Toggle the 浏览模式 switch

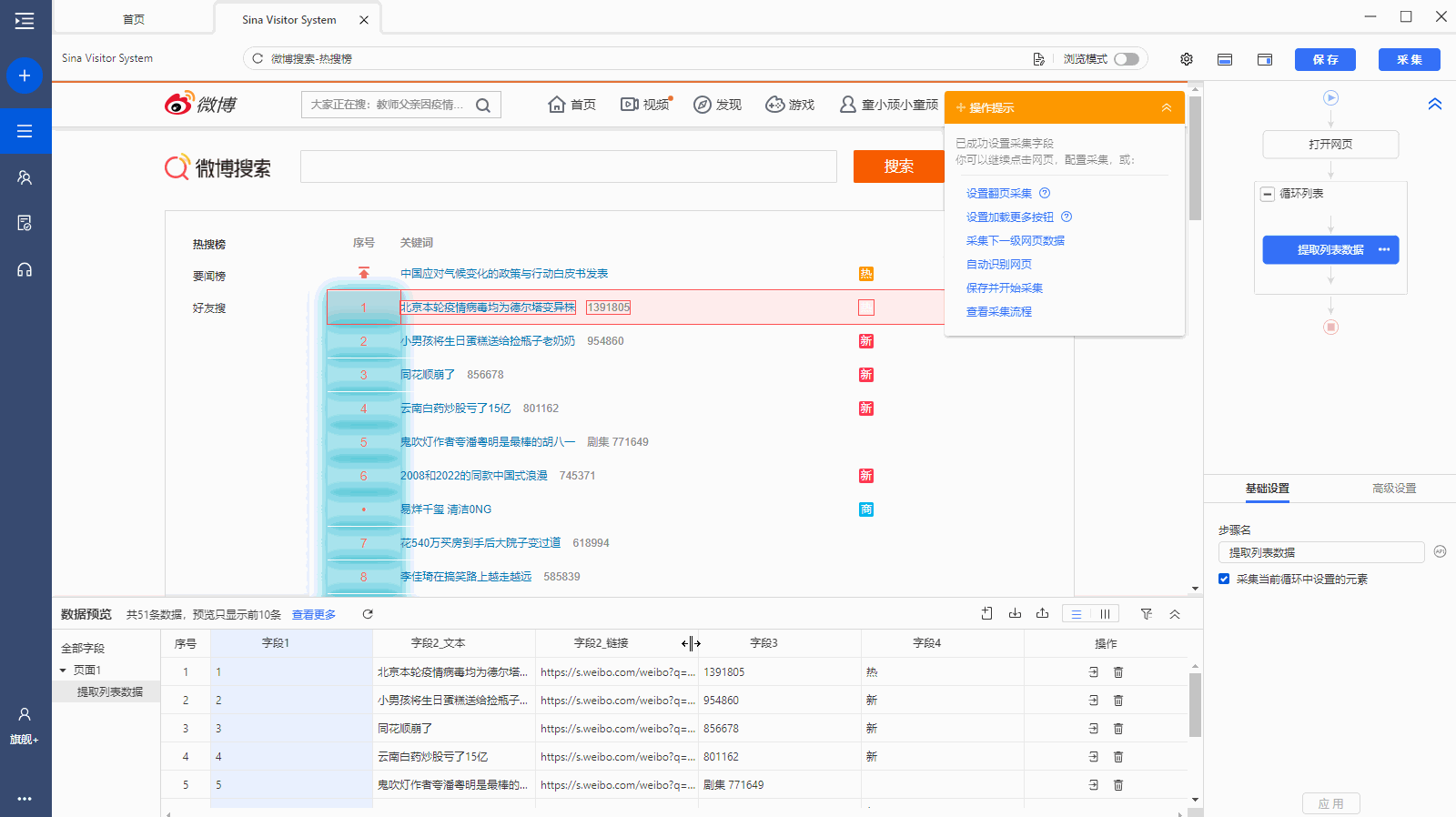[x=1127, y=59]
